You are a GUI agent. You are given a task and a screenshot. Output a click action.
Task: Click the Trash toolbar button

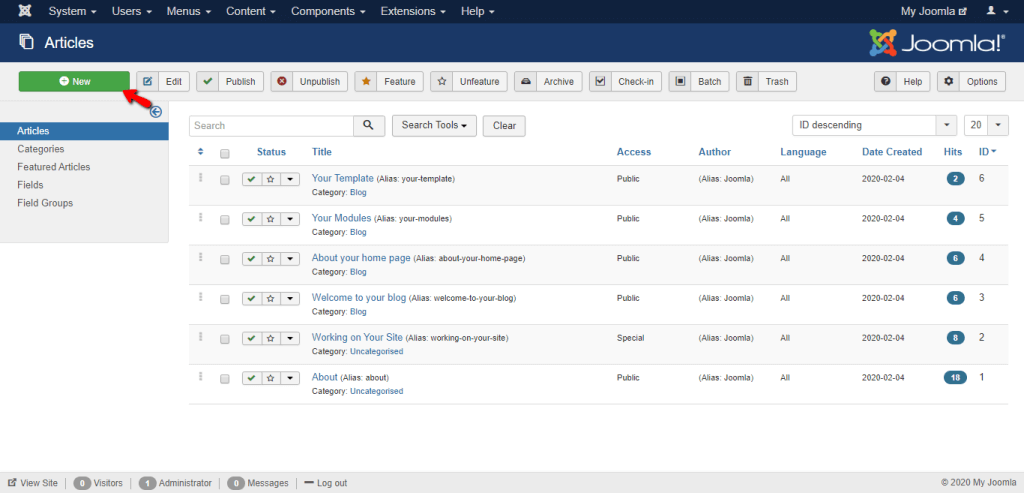coord(766,82)
